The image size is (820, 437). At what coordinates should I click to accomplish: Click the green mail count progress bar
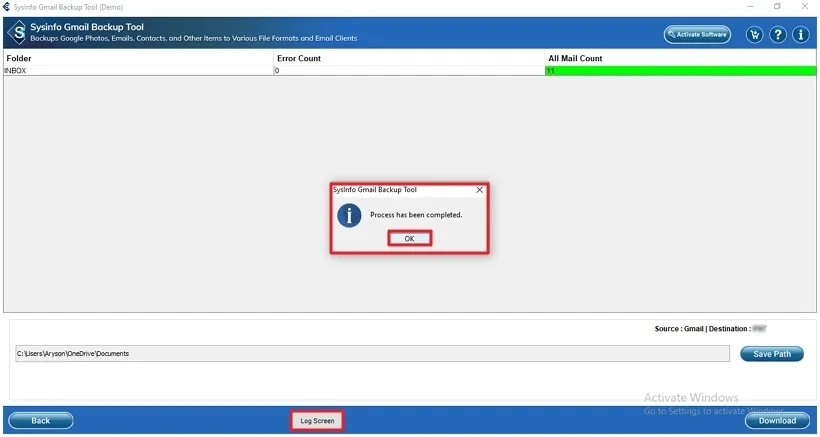pyautogui.click(x=680, y=71)
